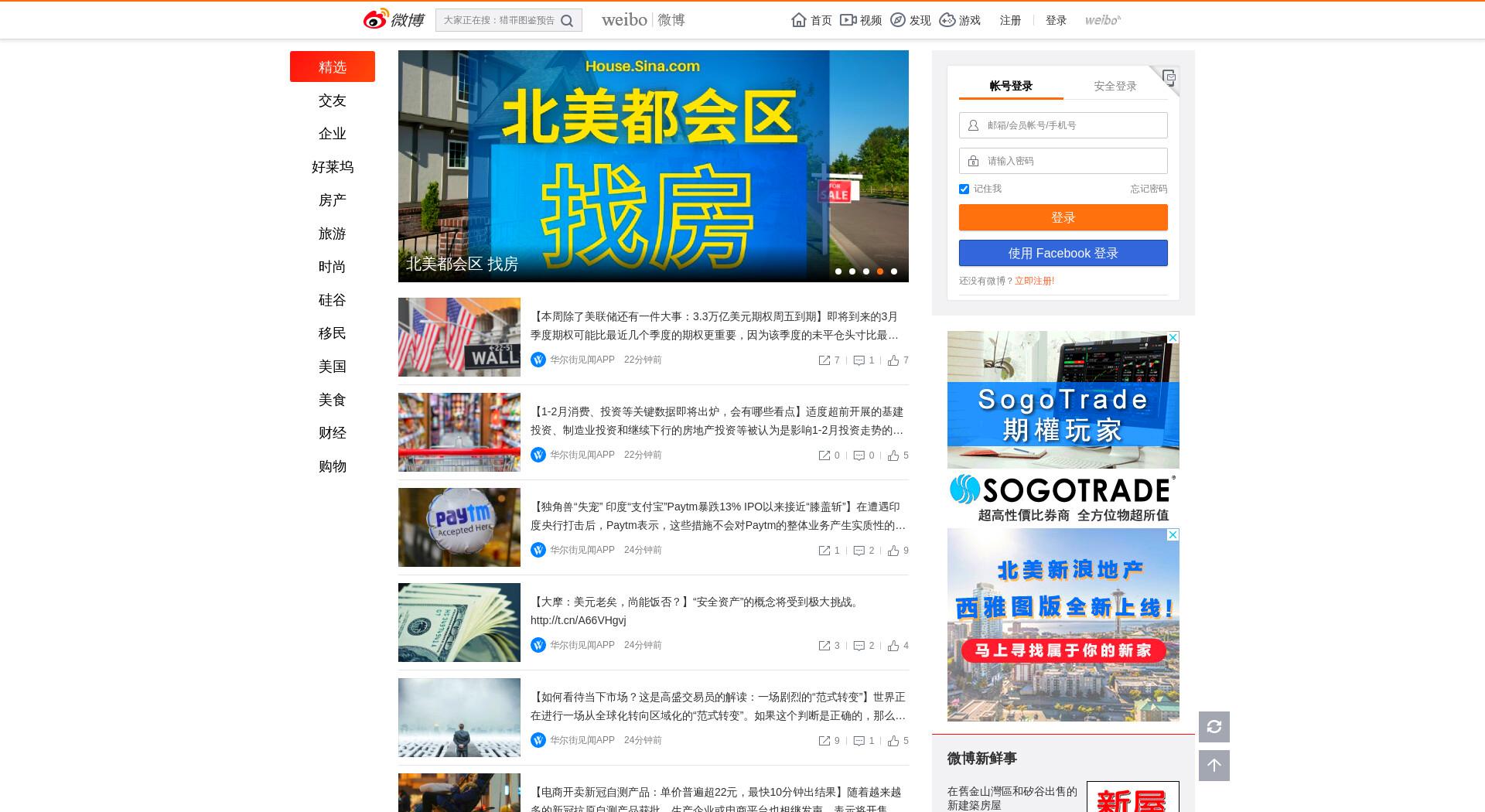Select 美食 category in sidebar
This screenshot has width=1485, height=812.
333,400
